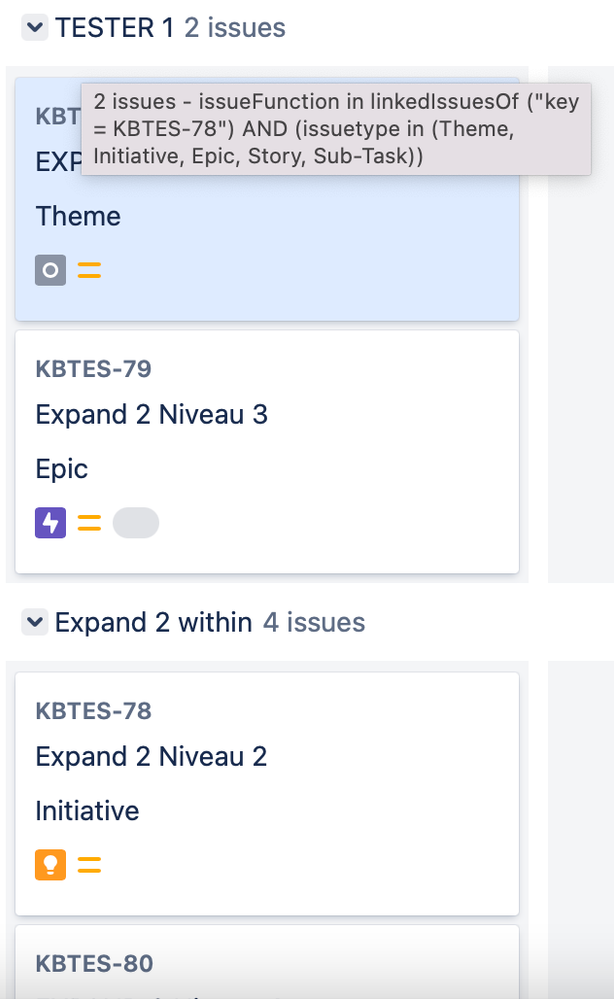The height and width of the screenshot is (999, 614).
Task: Click the Expand 2 within swimlane title
Action: coord(154,622)
